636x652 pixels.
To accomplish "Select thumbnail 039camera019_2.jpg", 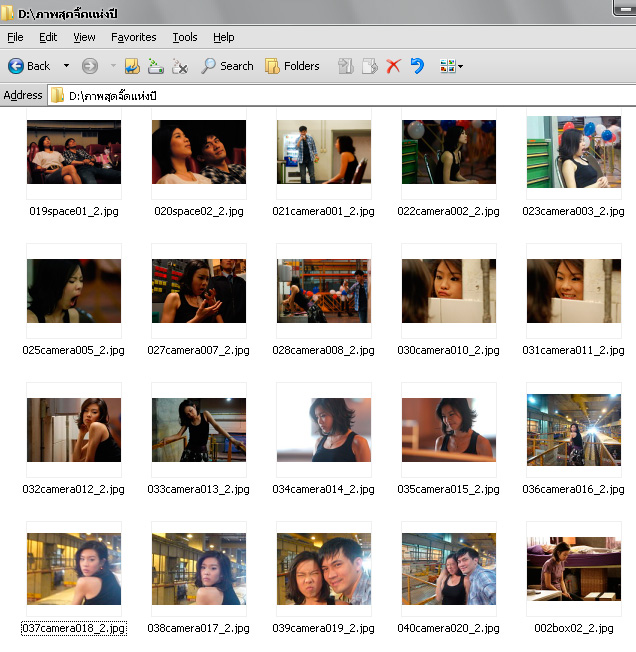I will click(x=324, y=569).
